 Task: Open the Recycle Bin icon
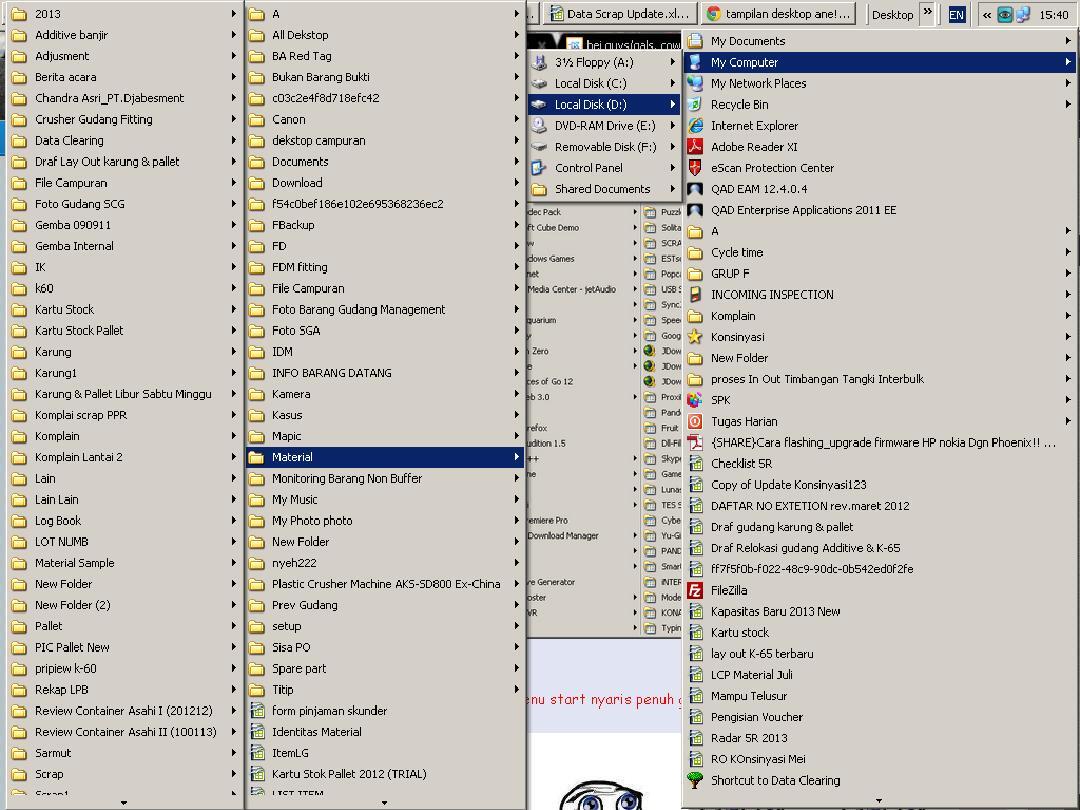pos(695,104)
